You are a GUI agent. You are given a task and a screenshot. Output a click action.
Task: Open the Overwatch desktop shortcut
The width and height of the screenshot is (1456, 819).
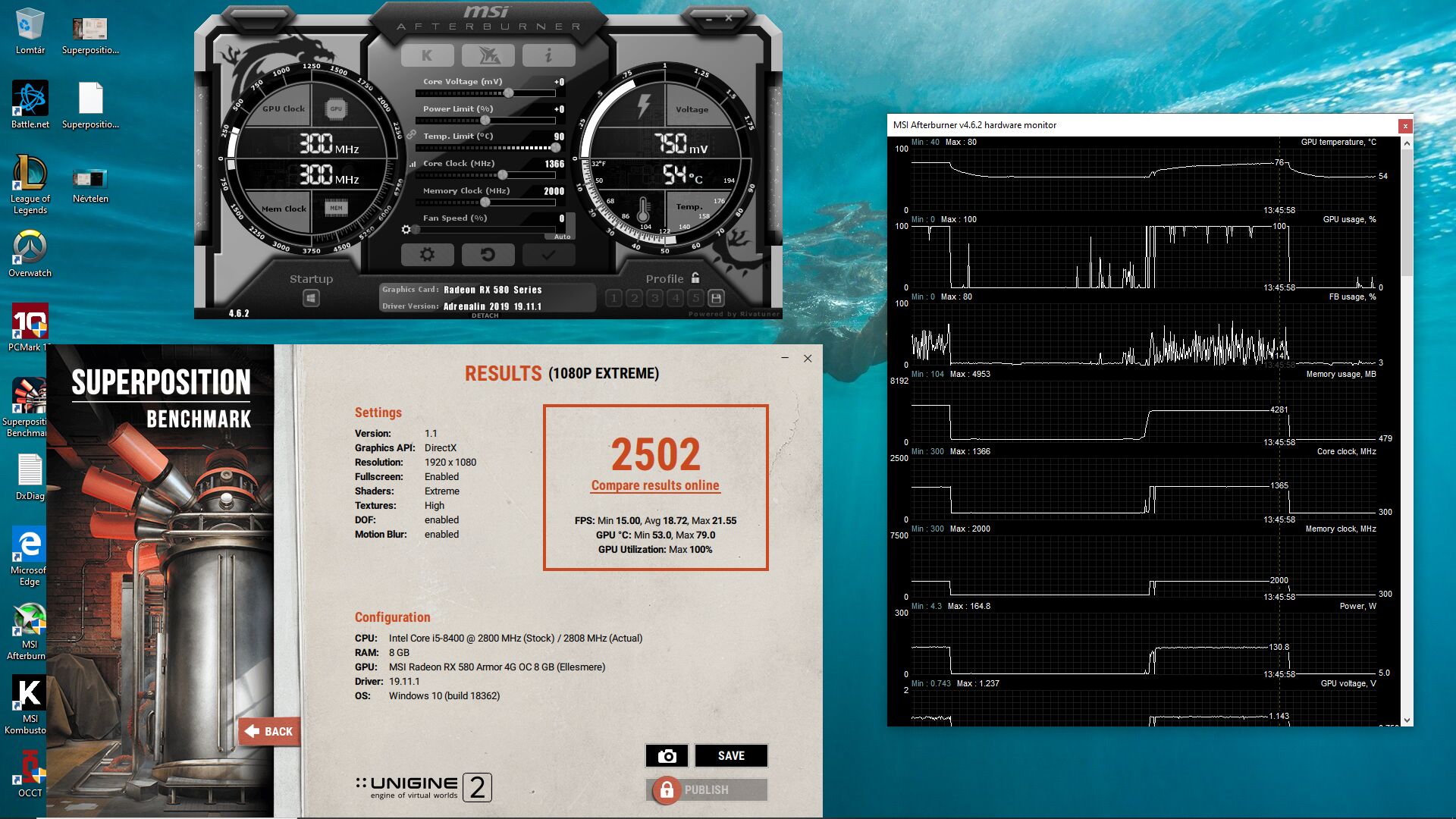click(x=30, y=254)
